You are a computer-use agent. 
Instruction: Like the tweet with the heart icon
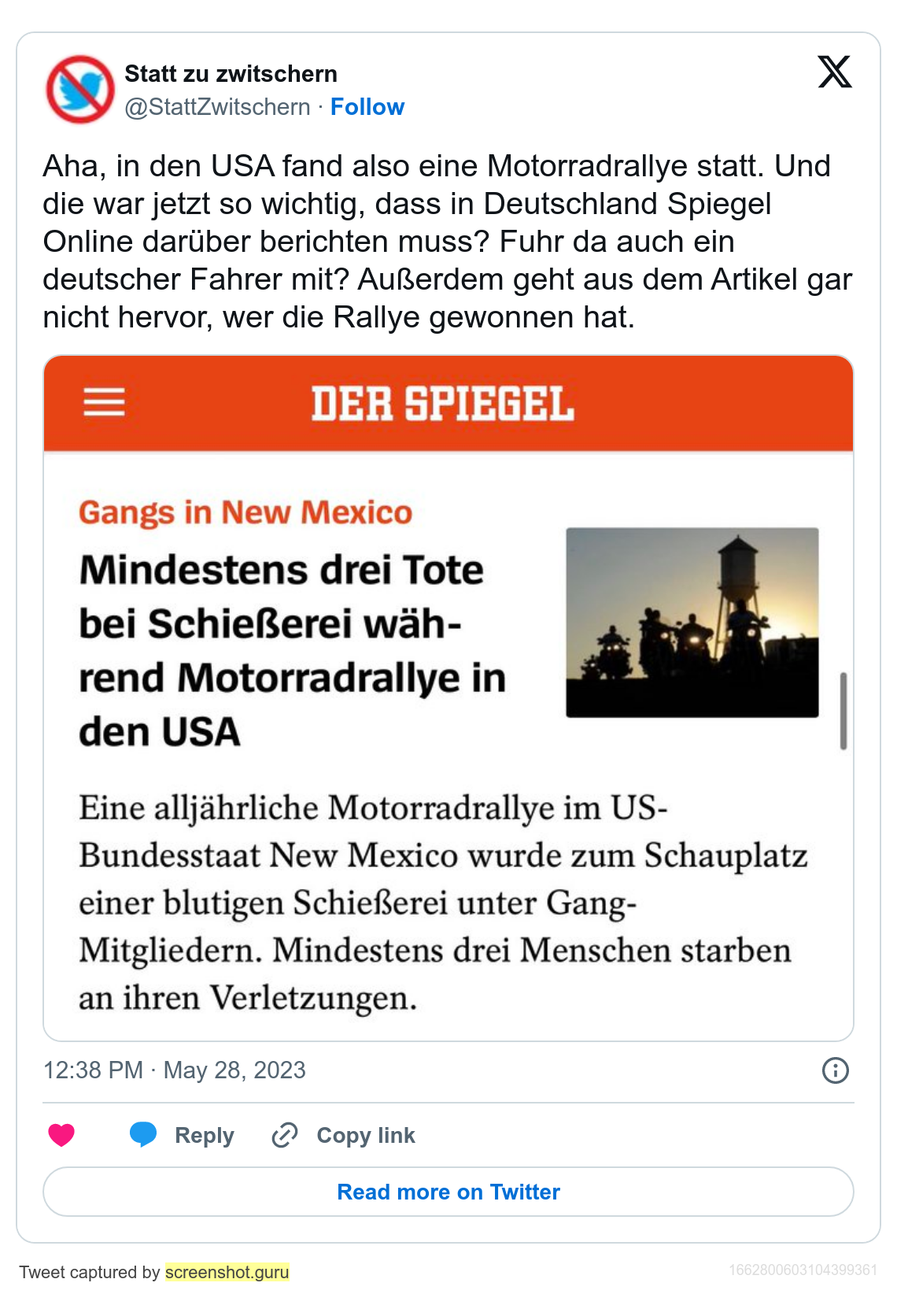(61, 1135)
